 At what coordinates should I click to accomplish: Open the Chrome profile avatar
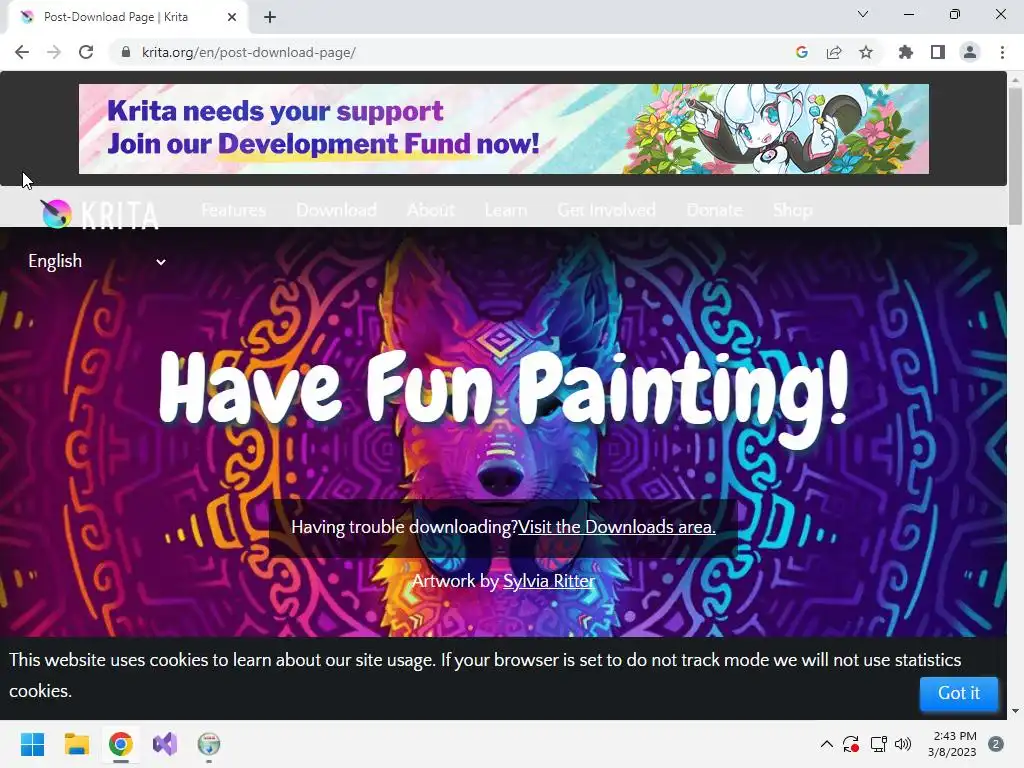point(970,52)
